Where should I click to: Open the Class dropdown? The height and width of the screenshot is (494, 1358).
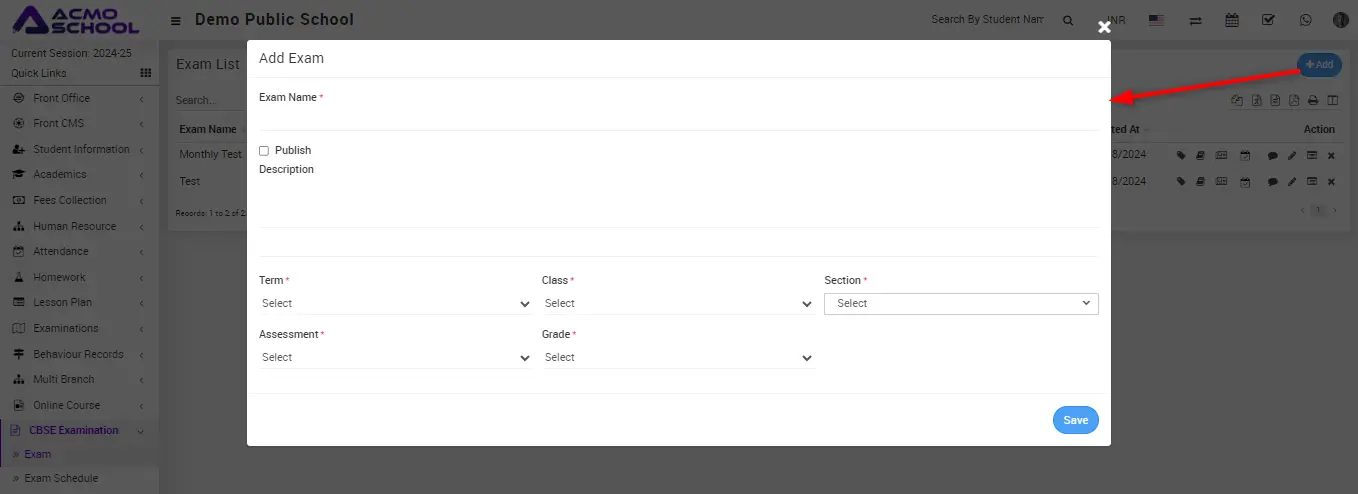point(678,303)
